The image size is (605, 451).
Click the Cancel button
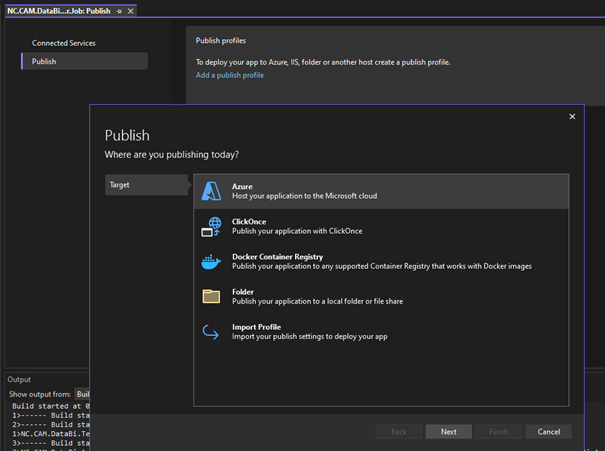tap(548, 432)
